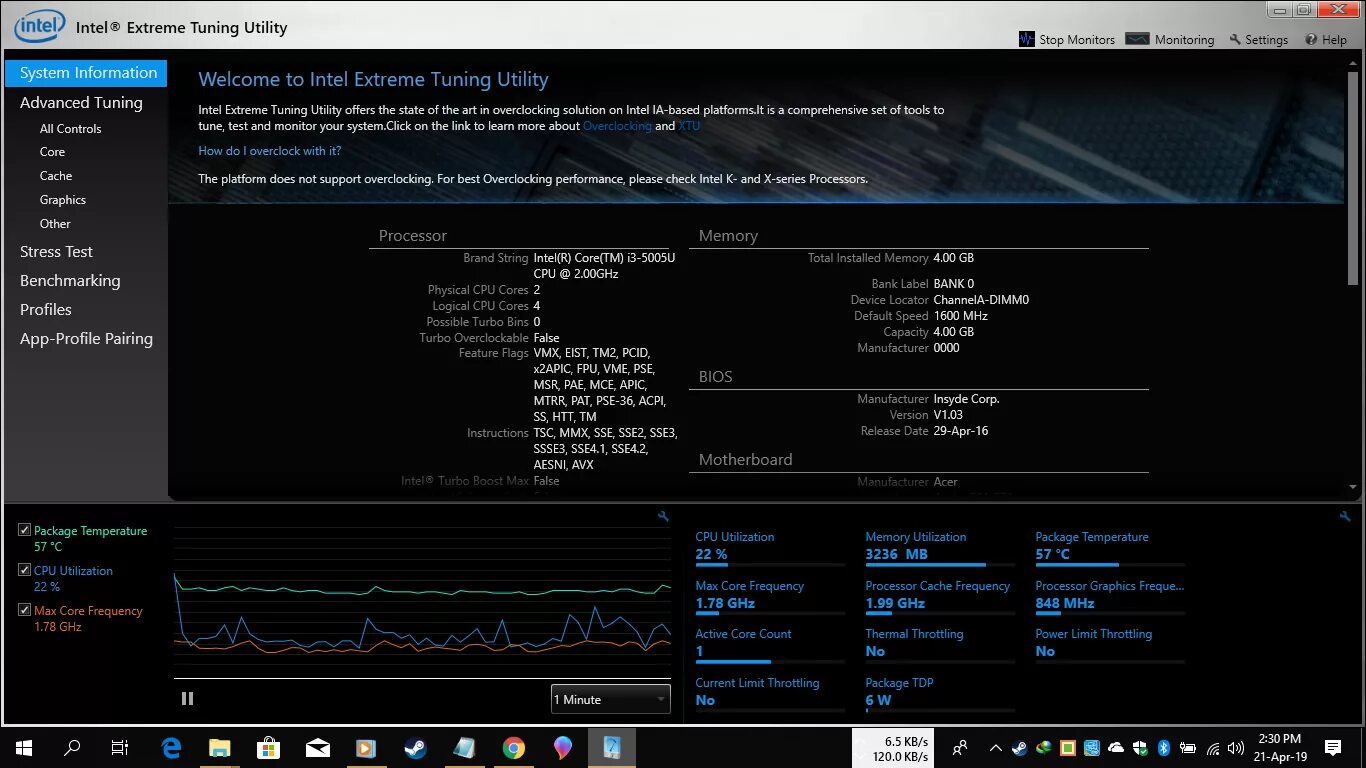Click the battery power tray icon
The width and height of the screenshot is (1366, 768).
1189,748
